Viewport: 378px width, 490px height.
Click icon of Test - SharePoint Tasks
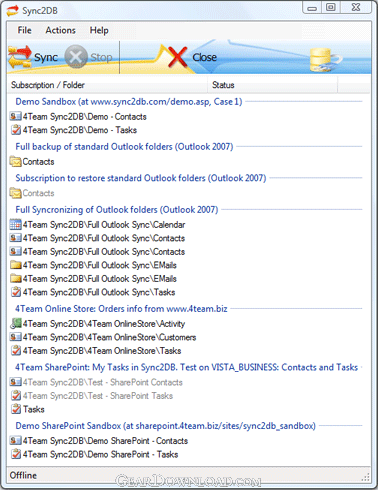[15, 395]
